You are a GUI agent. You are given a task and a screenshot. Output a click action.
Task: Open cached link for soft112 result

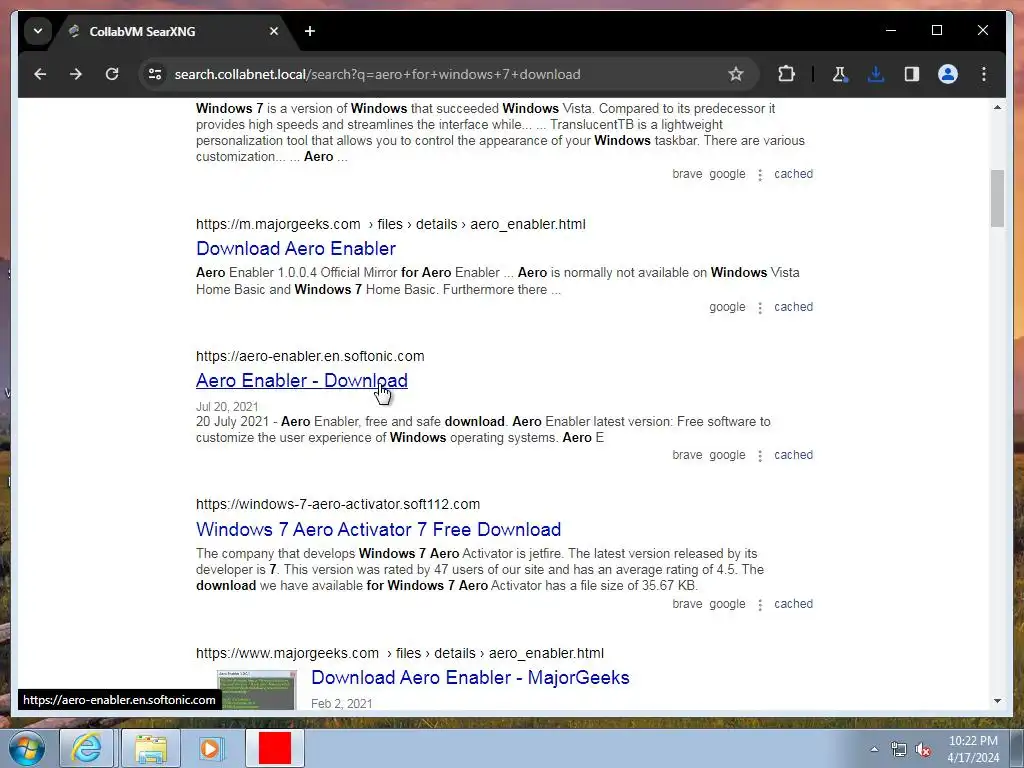(x=793, y=604)
